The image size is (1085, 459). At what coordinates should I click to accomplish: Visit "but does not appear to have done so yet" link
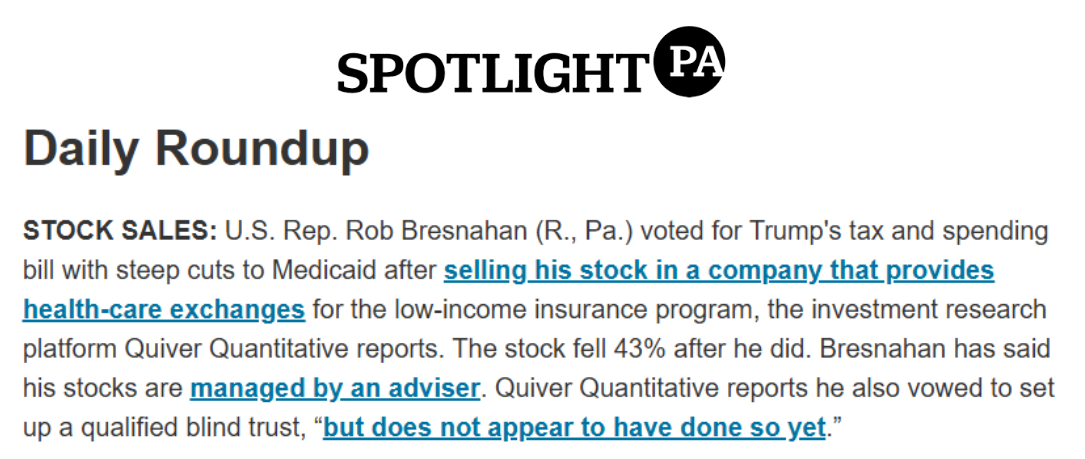pyautogui.click(x=574, y=428)
